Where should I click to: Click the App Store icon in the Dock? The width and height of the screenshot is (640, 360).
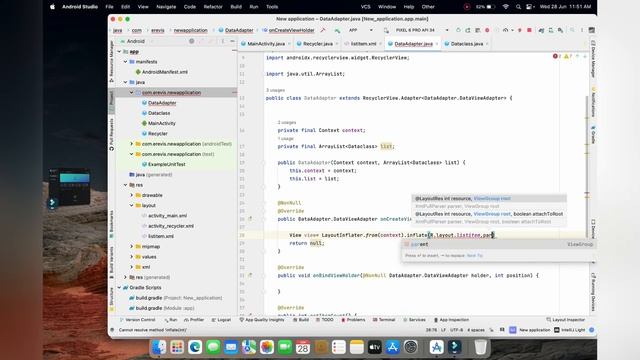[x=392, y=347]
